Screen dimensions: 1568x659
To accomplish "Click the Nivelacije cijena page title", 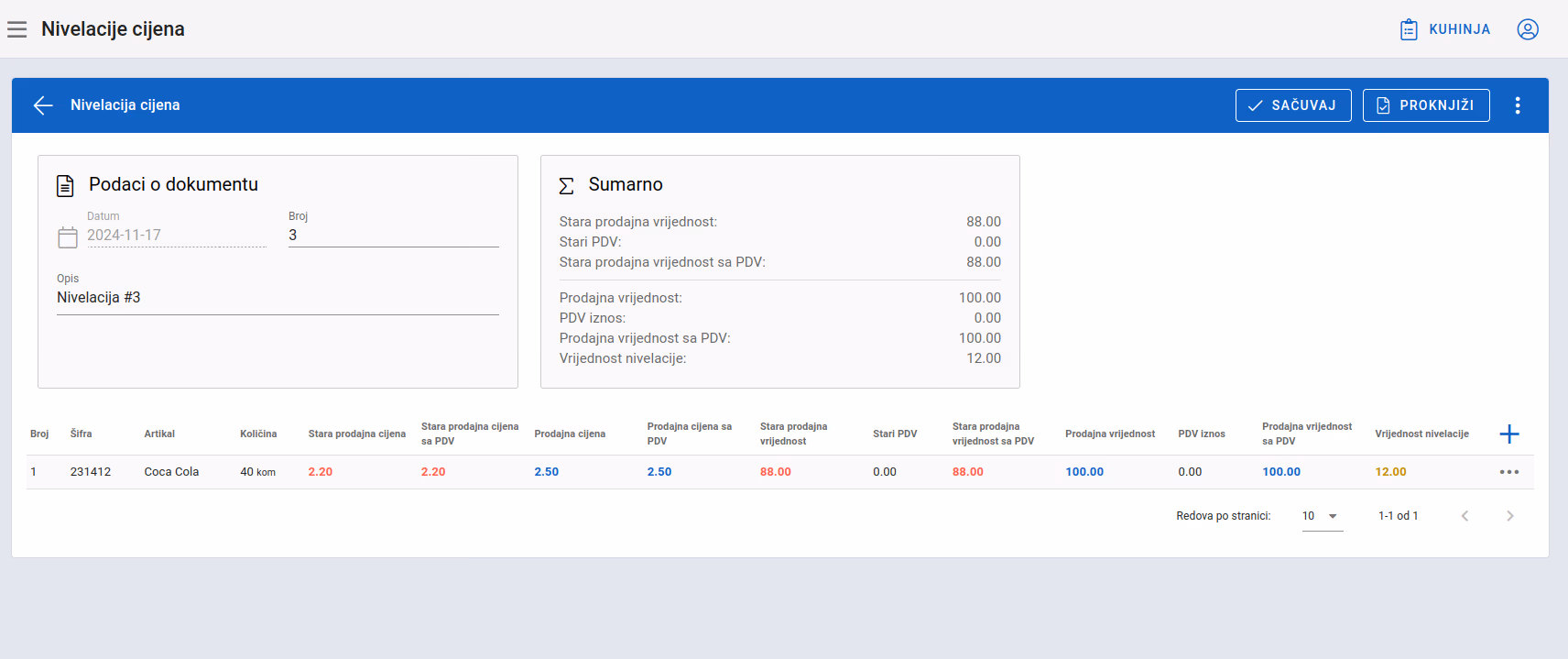I will (x=113, y=29).
